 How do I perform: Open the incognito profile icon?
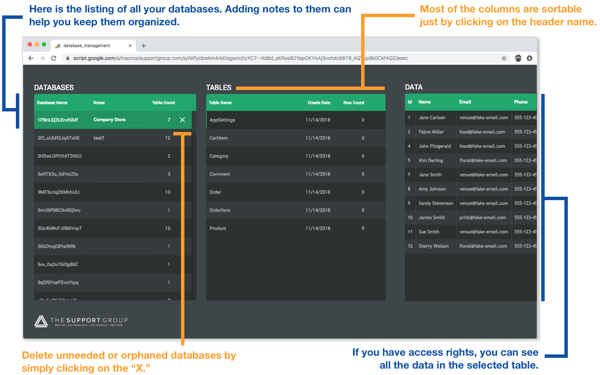518,58
